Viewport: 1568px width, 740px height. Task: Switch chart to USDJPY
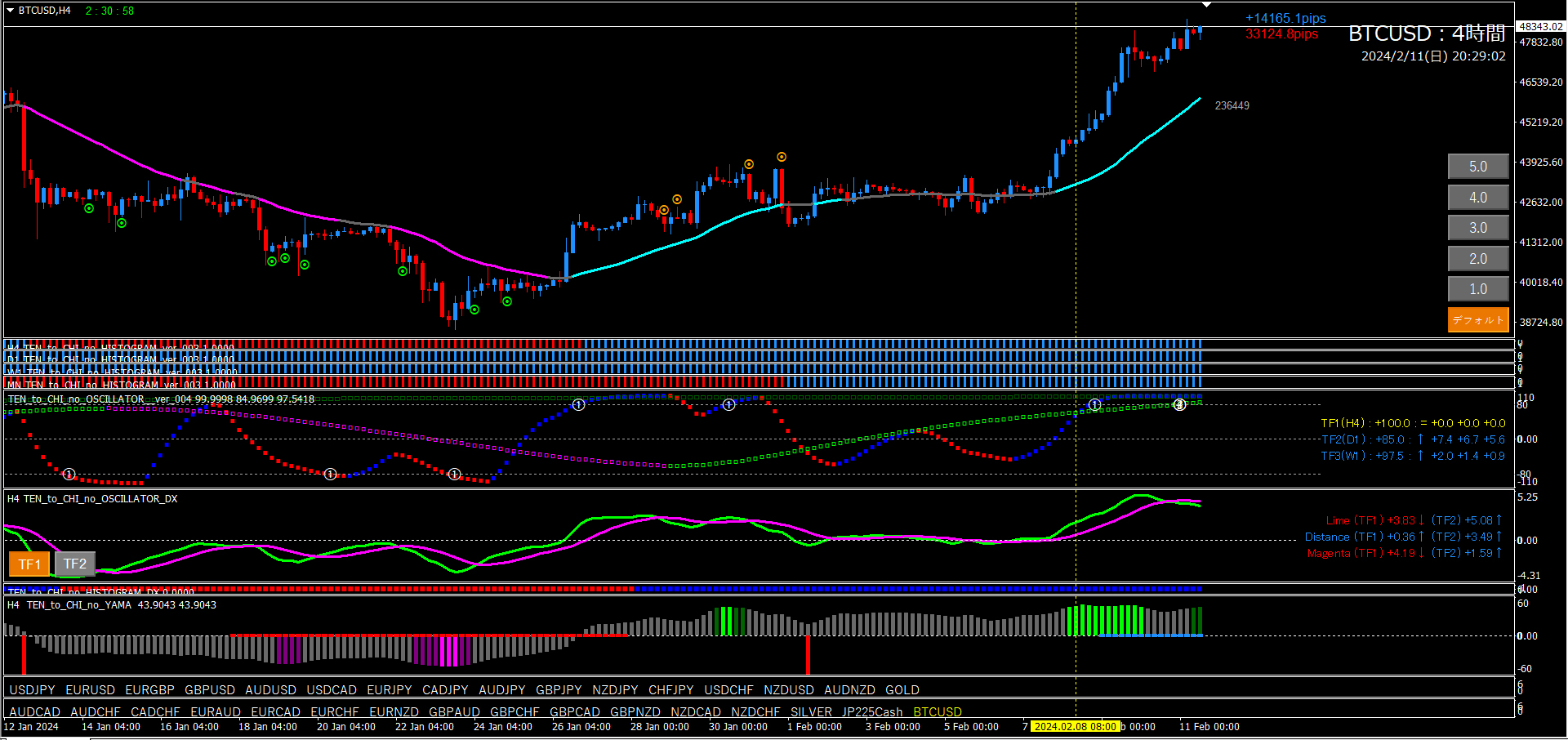[32, 690]
